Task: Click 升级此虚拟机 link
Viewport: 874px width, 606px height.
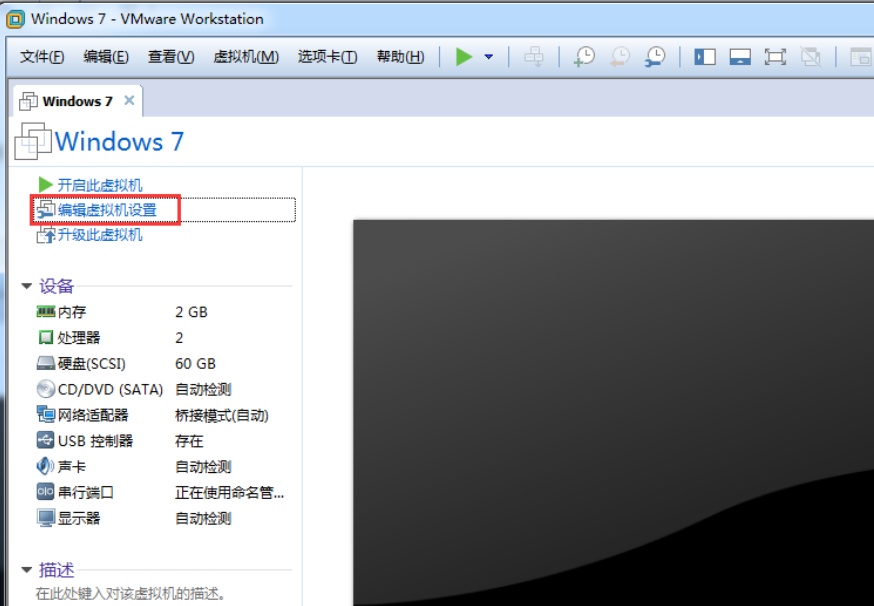Action: (100, 235)
